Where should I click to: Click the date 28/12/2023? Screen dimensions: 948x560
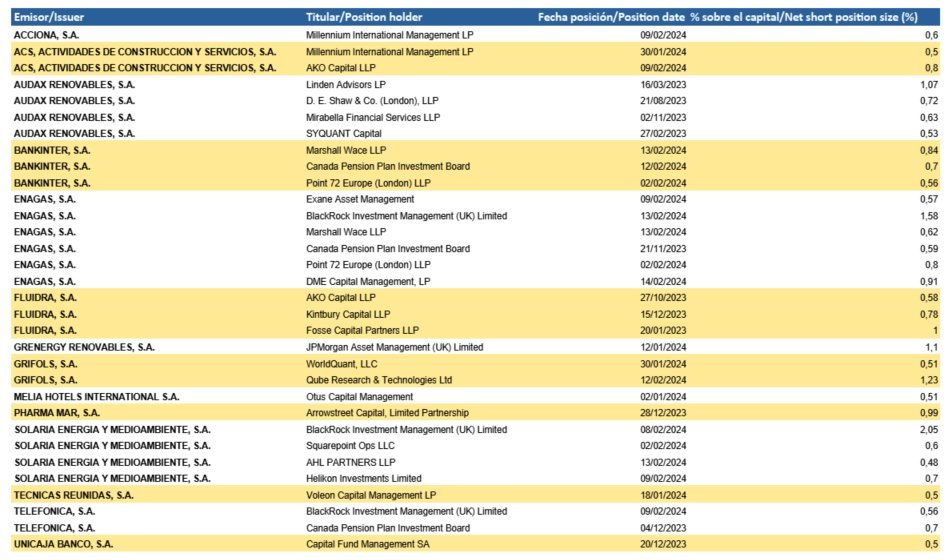tap(663, 412)
